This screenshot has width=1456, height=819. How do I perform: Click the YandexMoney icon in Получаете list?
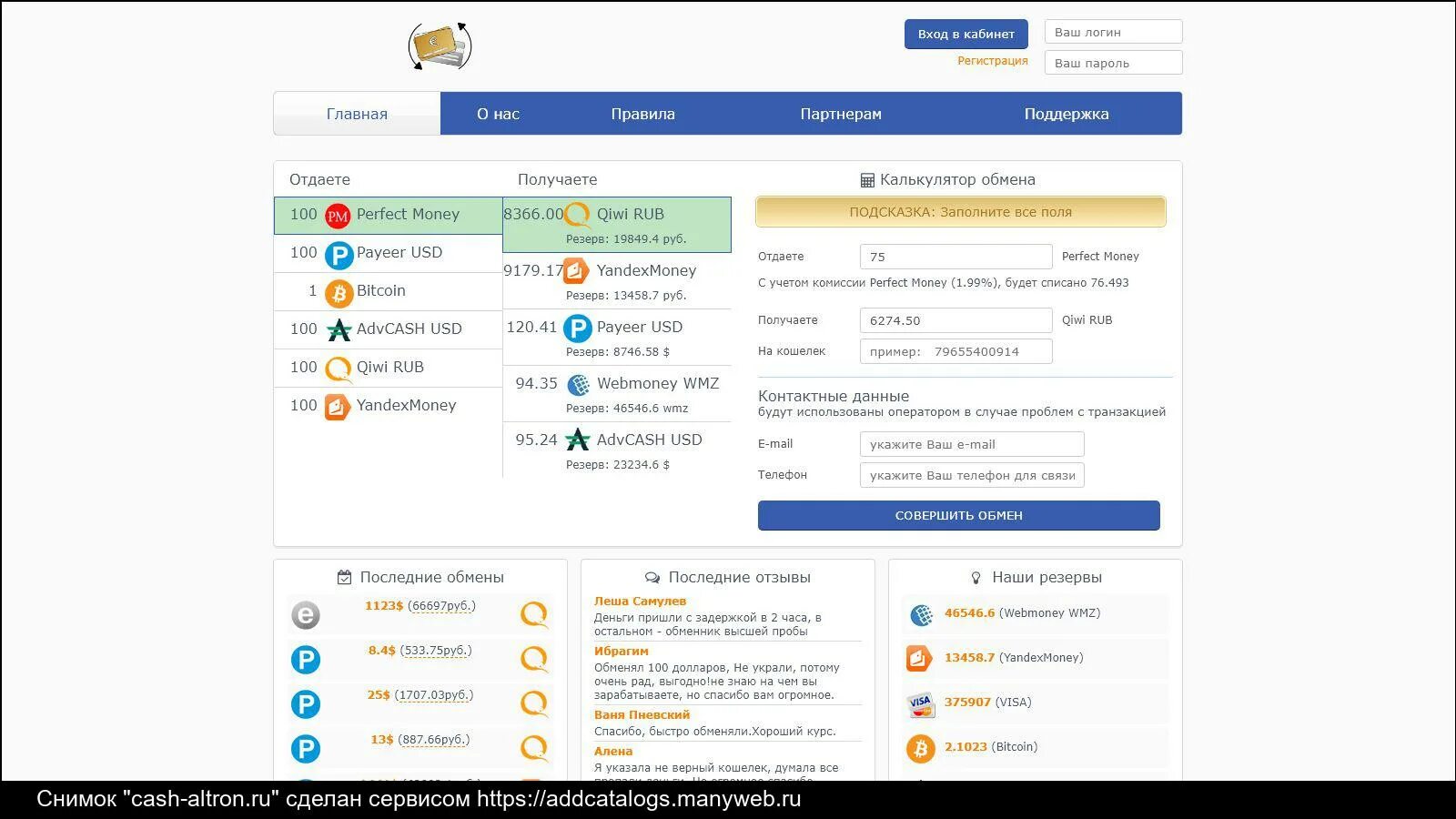click(576, 270)
